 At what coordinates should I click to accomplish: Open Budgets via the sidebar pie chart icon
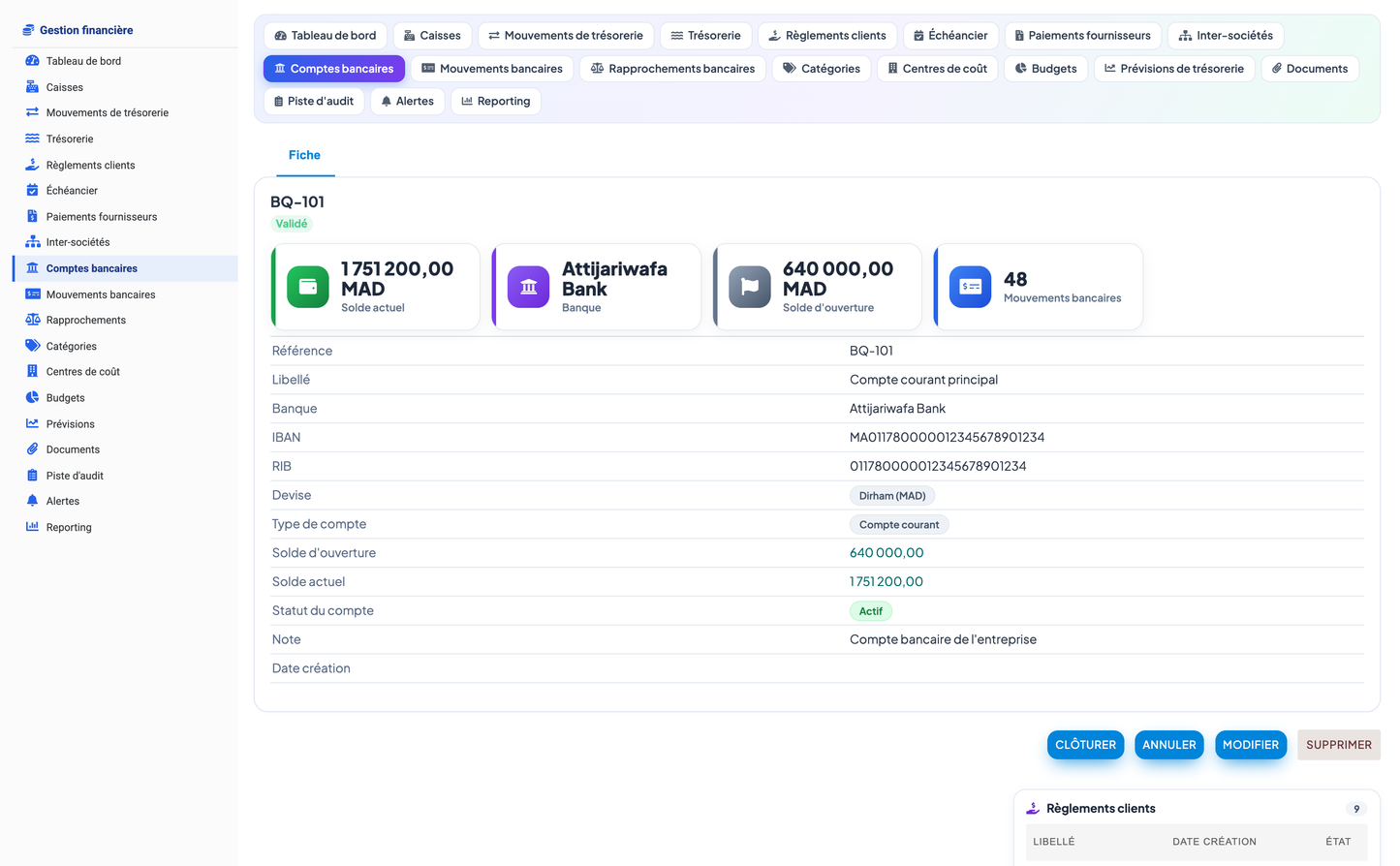click(32, 397)
